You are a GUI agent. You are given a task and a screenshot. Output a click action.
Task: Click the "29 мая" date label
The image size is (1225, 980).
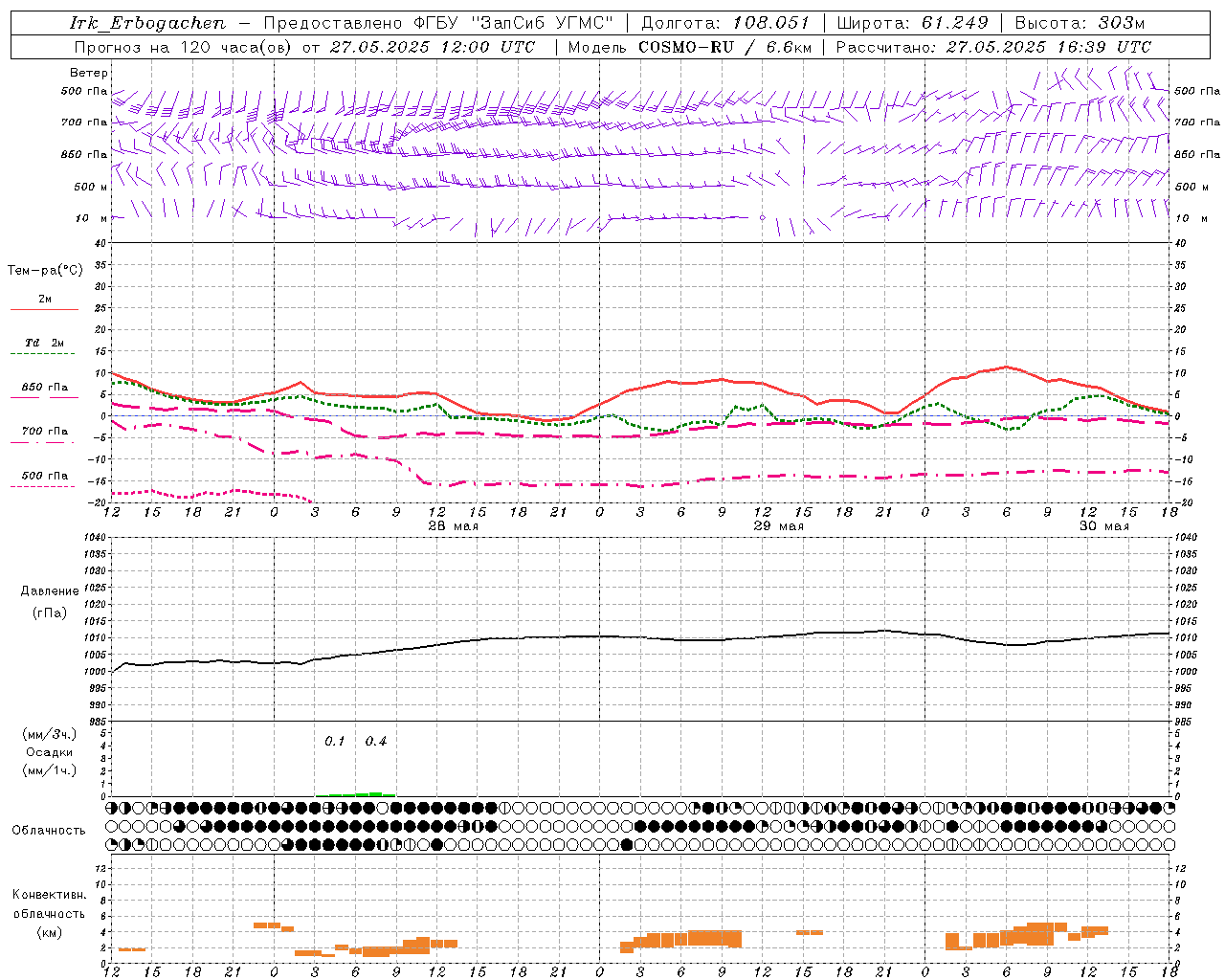(779, 526)
